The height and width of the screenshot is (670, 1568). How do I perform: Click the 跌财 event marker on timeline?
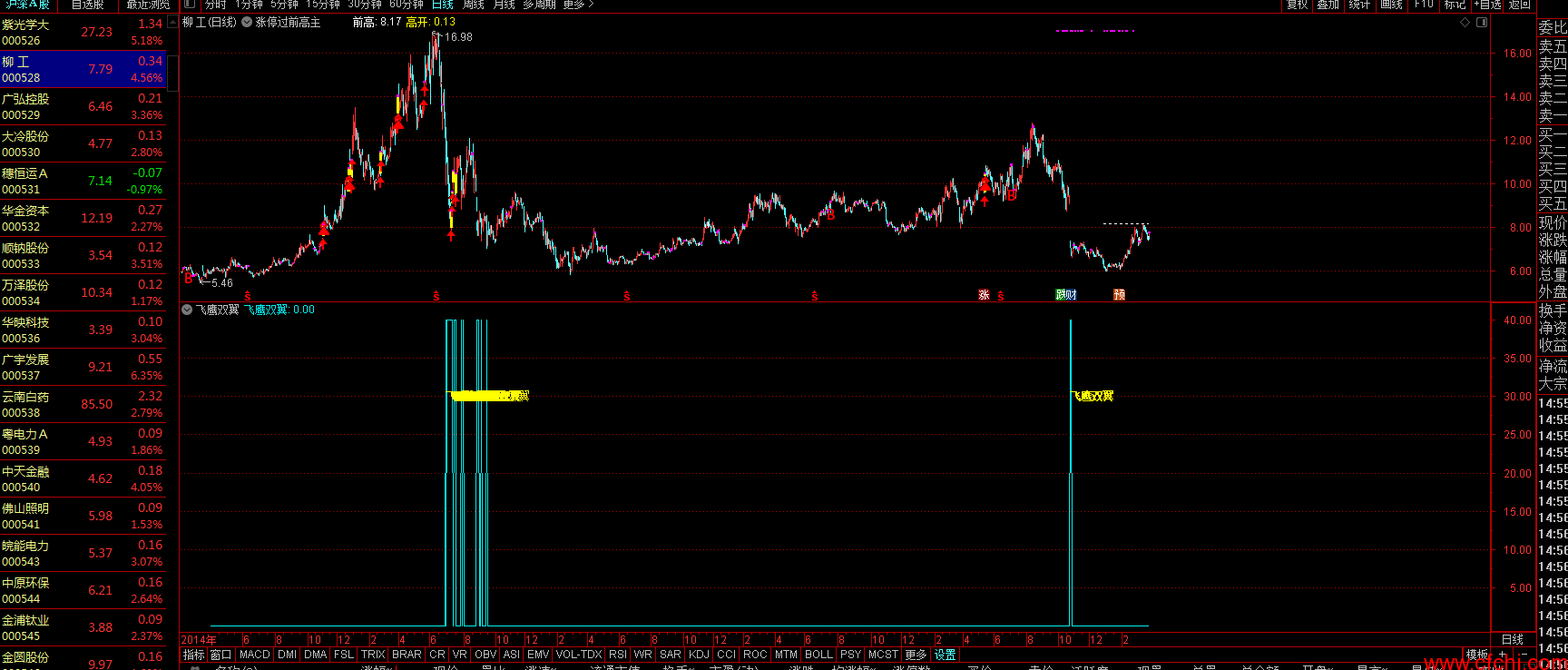(1066, 295)
